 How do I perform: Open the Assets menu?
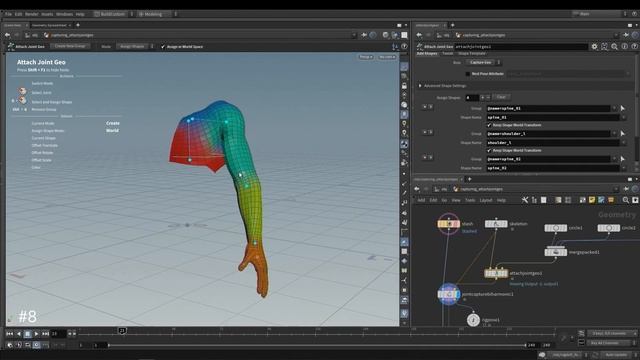click(x=47, y=14)
